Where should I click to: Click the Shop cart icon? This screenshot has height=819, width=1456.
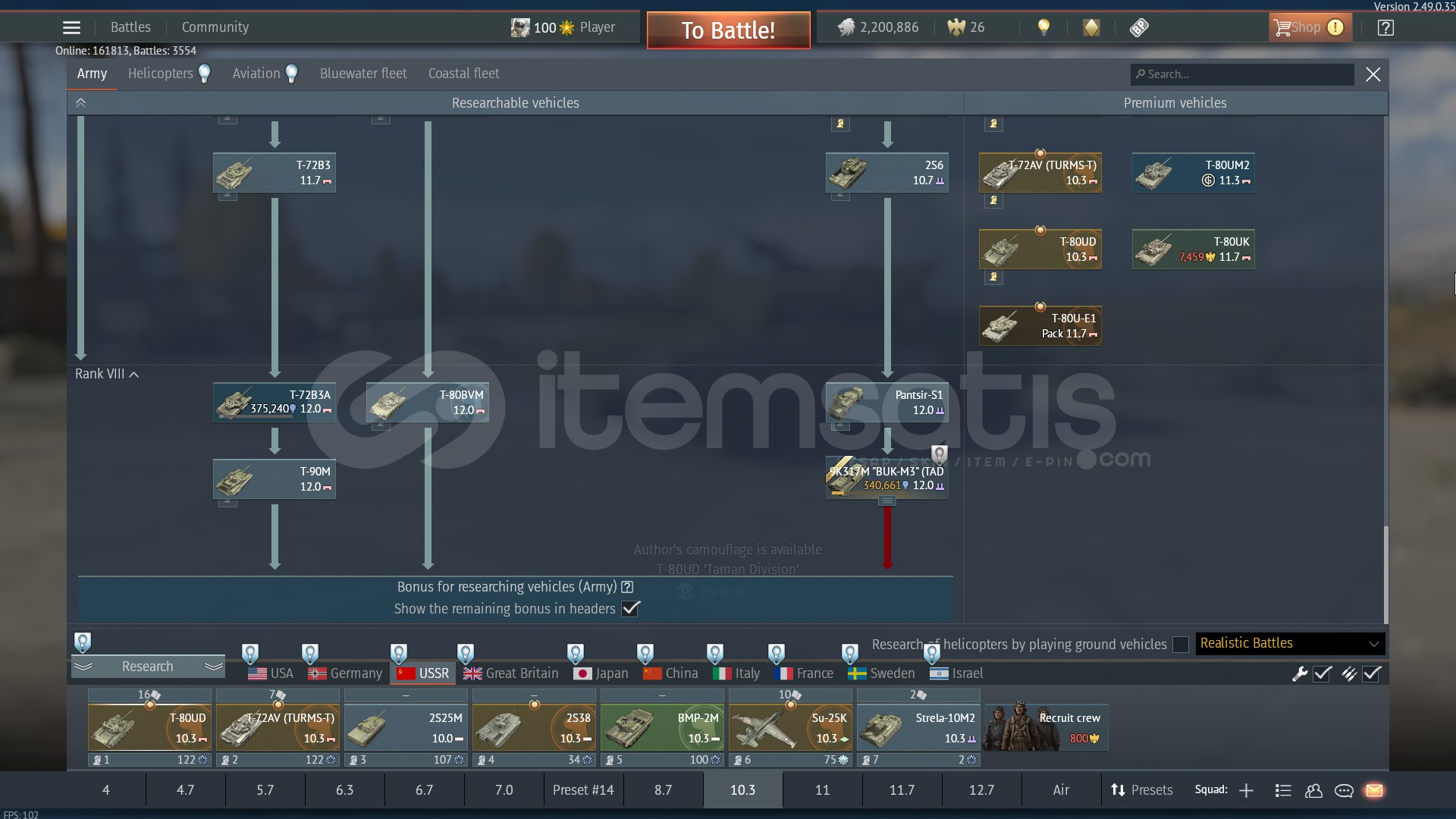(1282, 27)
